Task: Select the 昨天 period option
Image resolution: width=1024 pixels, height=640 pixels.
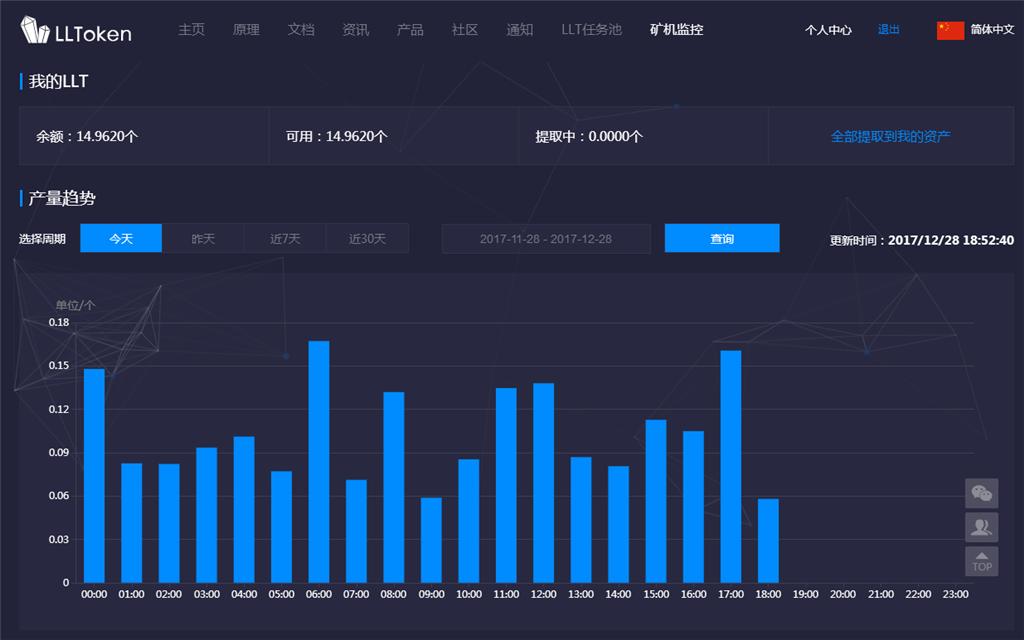Action: pos(203,238)
